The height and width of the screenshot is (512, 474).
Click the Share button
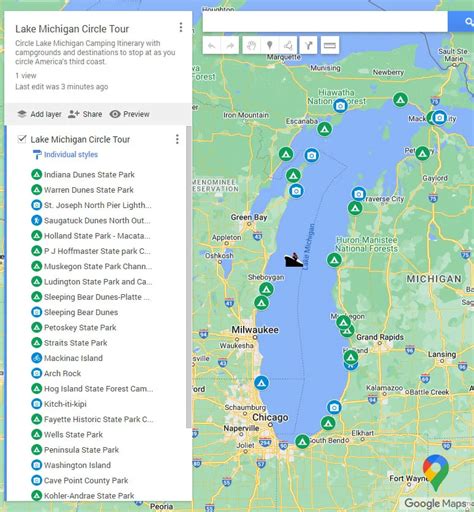[x=85, y=114]
